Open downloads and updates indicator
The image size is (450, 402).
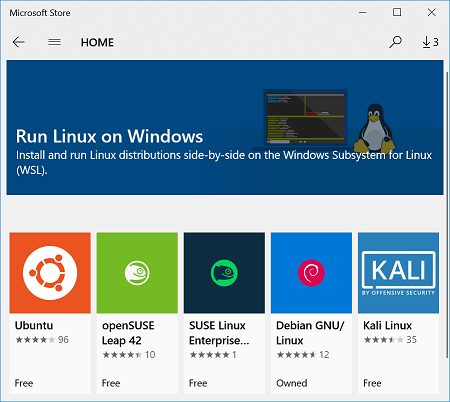[430, 42]
